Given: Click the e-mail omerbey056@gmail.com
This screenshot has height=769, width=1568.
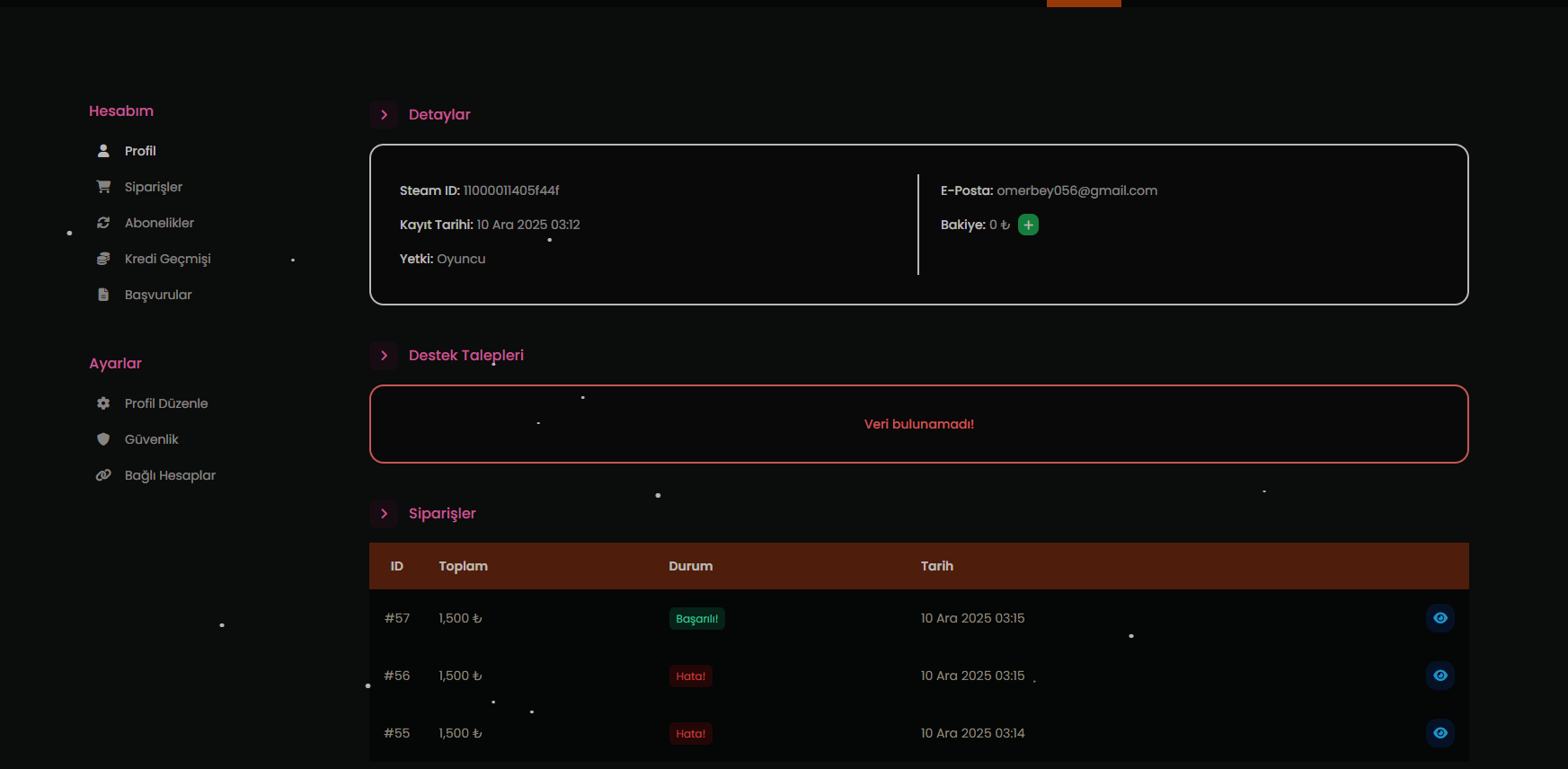Looking at the screenshot, I should (1077, 190).
